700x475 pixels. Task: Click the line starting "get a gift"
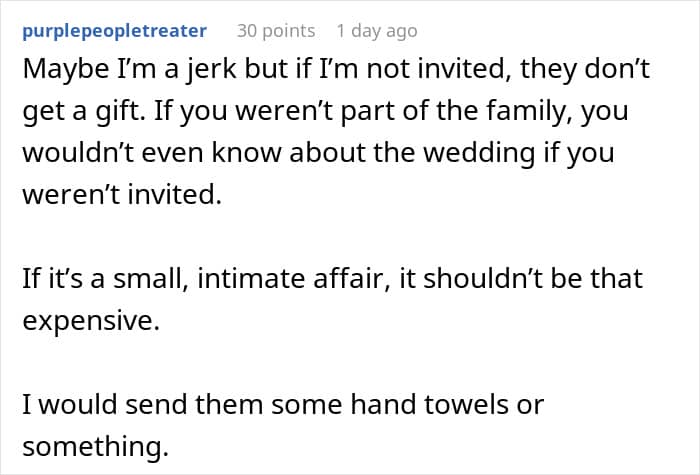324,111
